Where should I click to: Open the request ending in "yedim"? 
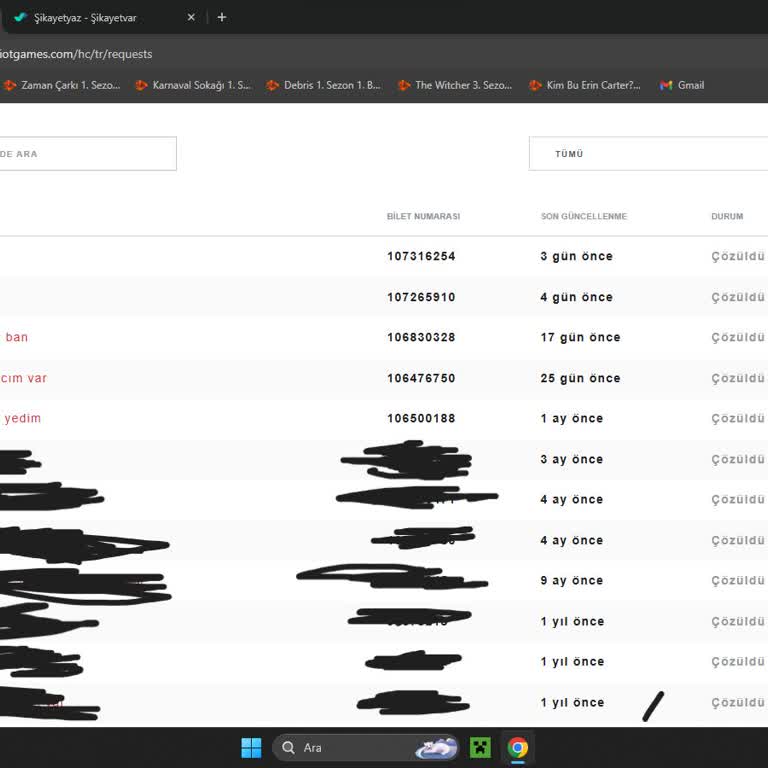tap(22, 418)
